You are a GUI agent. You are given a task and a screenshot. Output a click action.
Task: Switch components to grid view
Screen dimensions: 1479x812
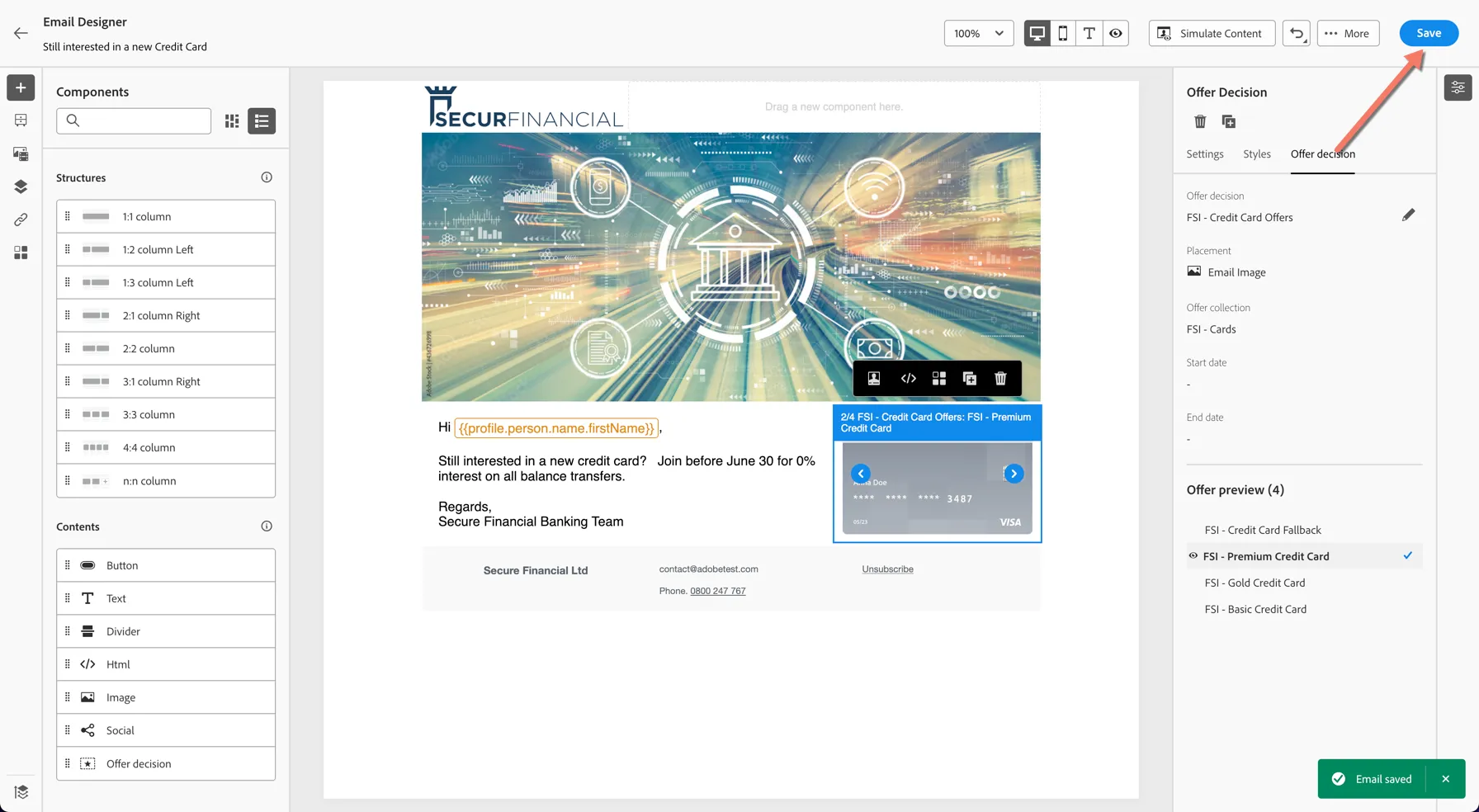(x=232, y=121)
